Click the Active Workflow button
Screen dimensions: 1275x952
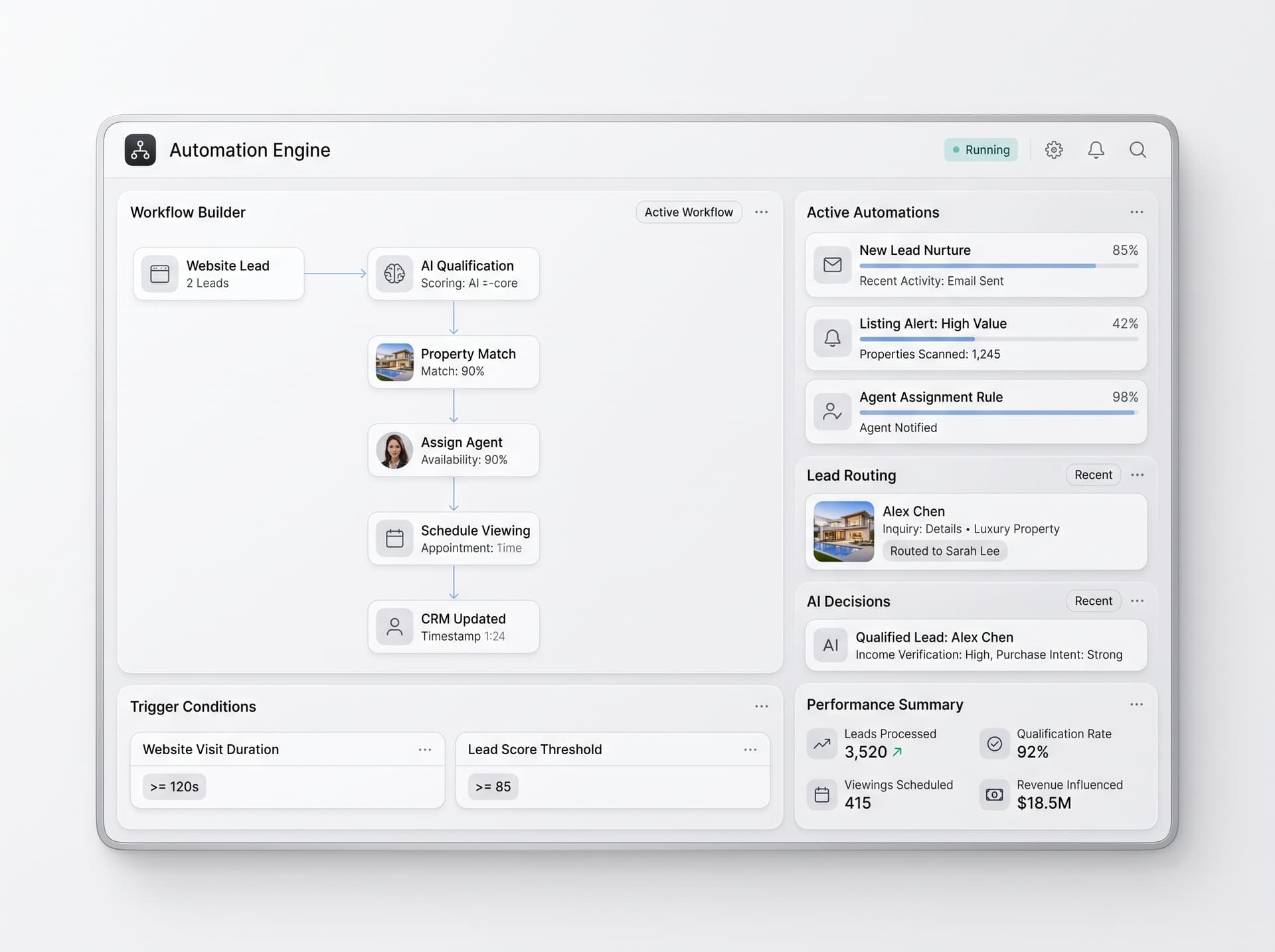point(689,212)
